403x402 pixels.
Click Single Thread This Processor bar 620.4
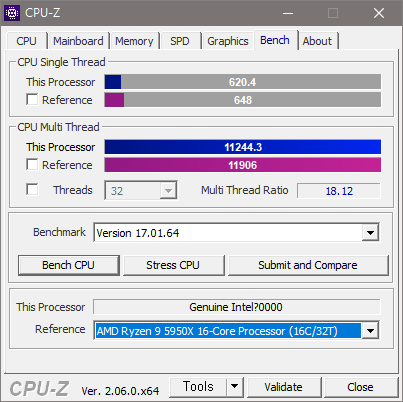[243, 82]
